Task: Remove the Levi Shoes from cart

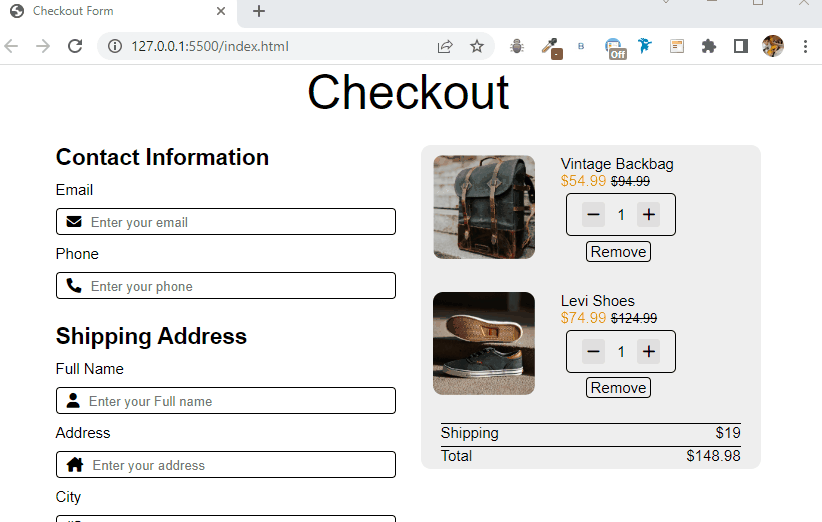Action: [x=618, y=388]
